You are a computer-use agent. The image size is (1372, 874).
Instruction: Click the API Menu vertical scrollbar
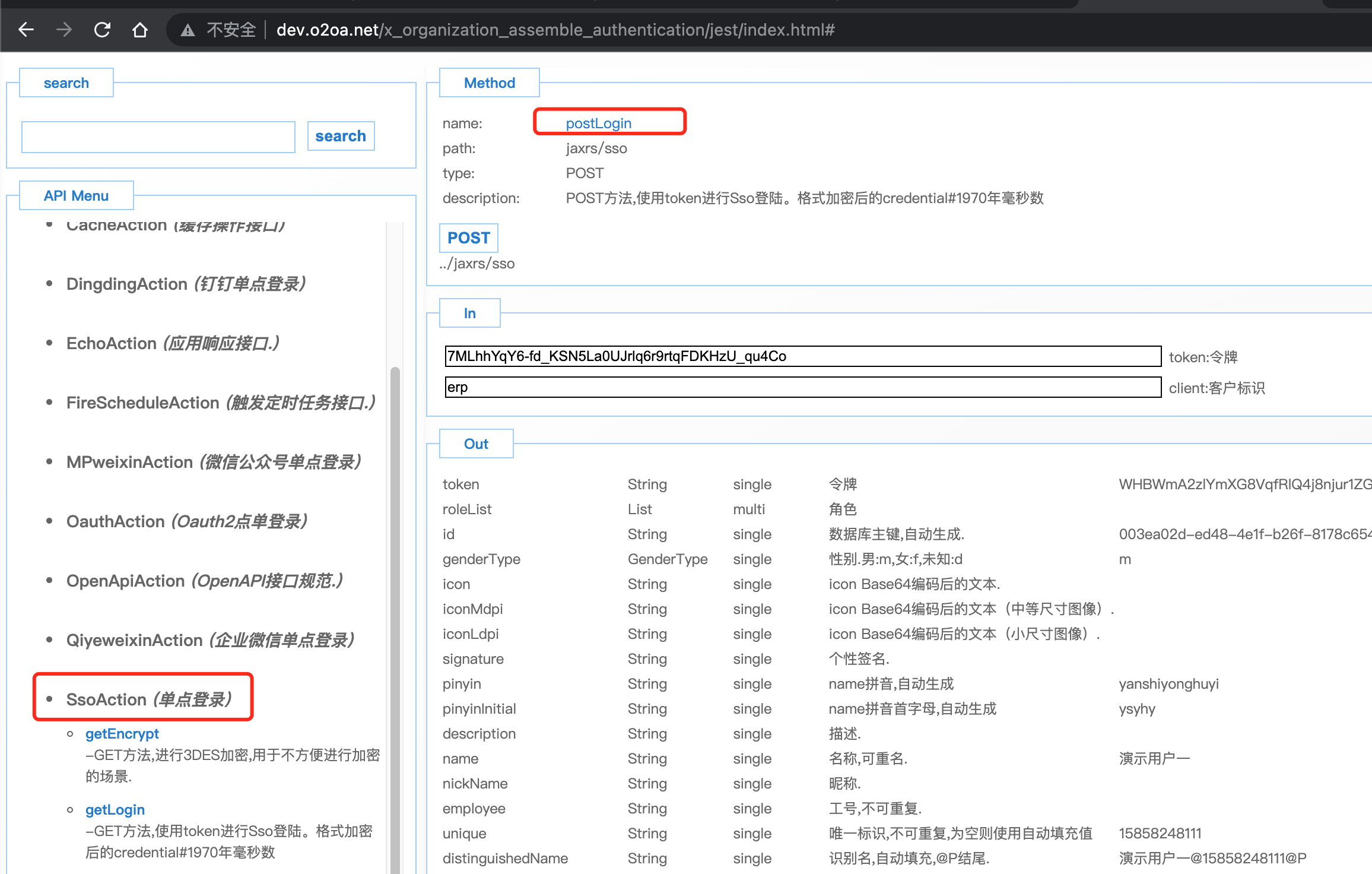(395, 594)
